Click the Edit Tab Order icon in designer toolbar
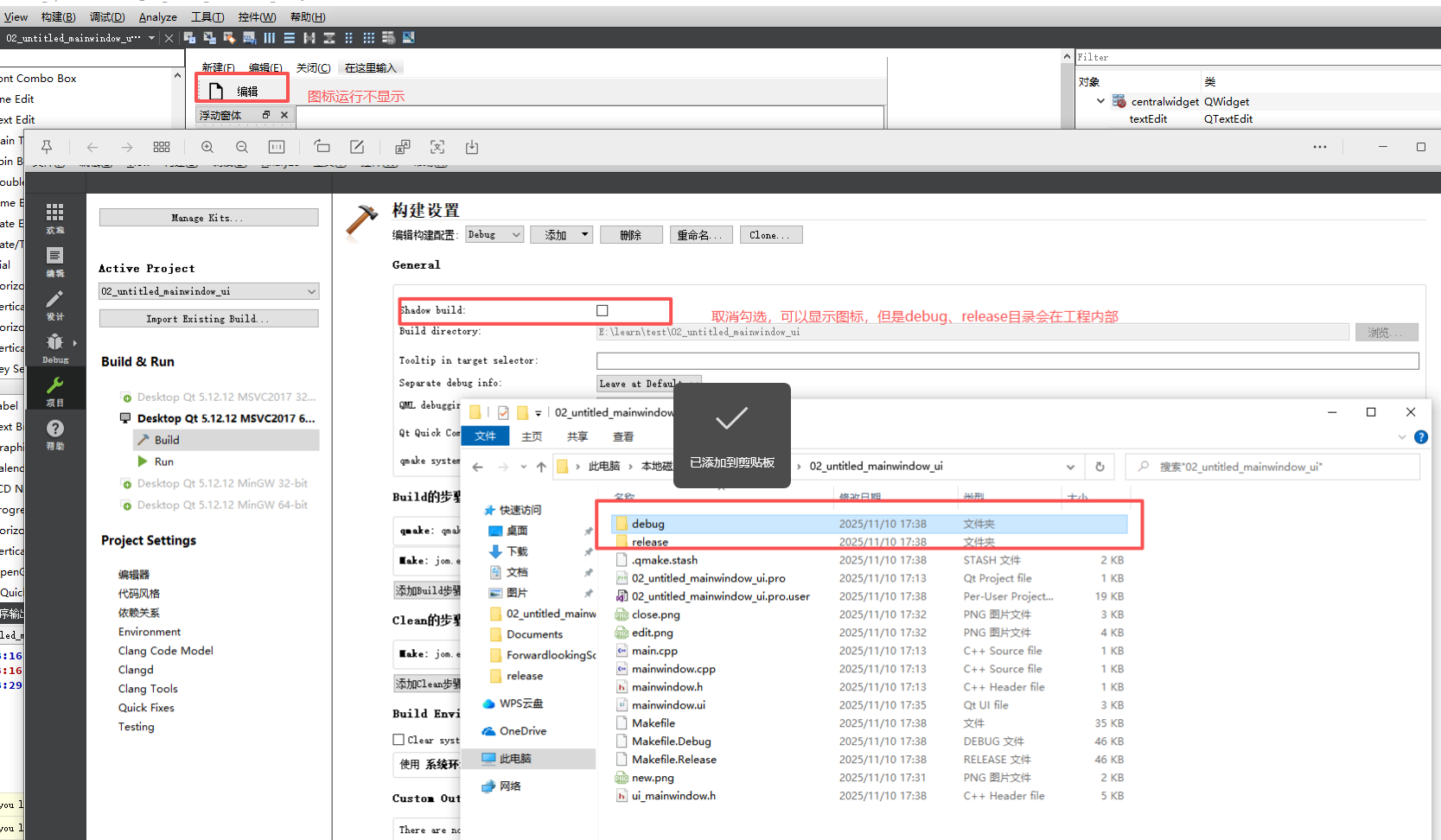The width and height of the screenshot is (1441, 840). 249,38
